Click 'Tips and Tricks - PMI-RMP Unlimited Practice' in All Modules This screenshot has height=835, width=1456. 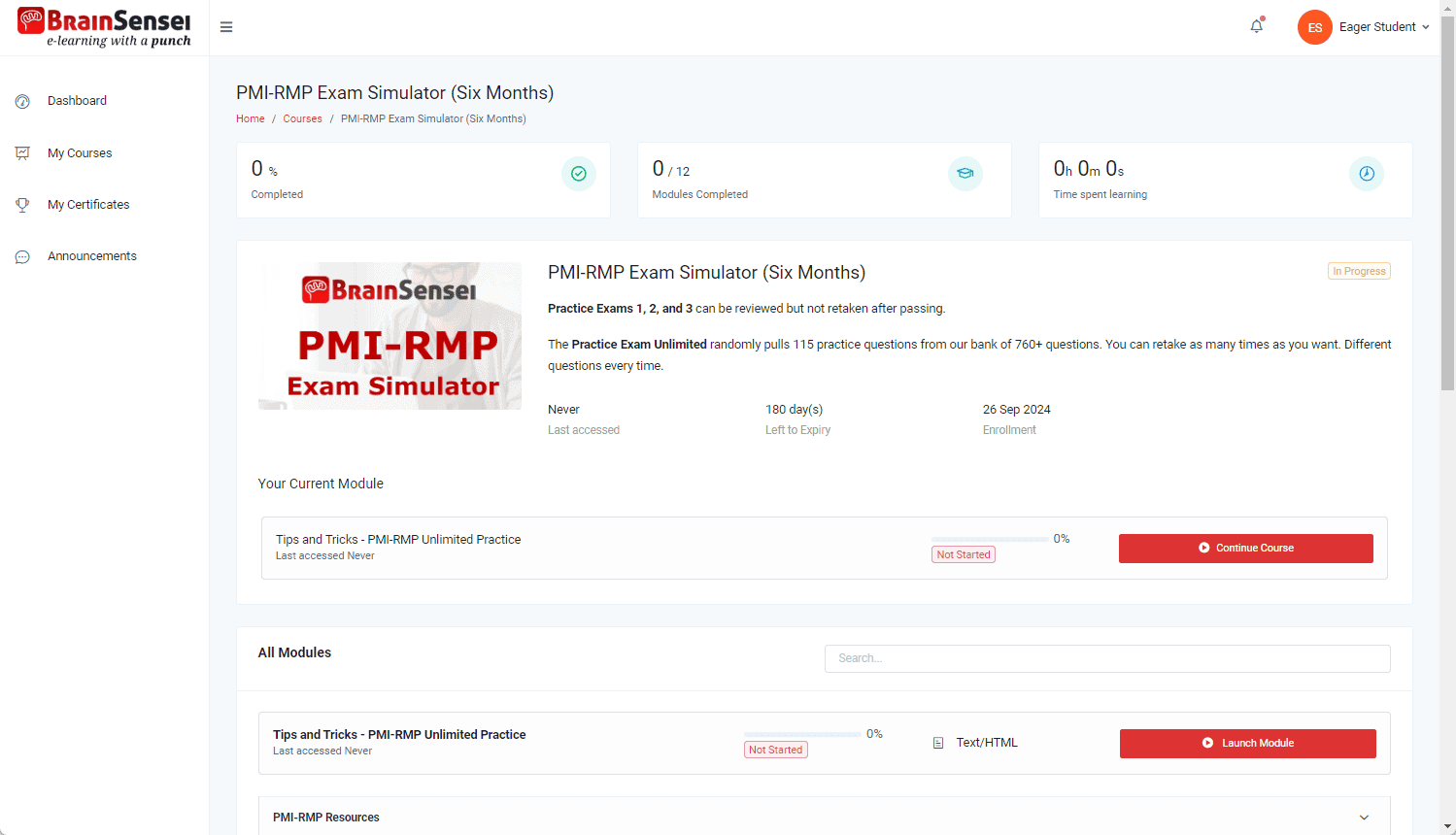point(399,735)
